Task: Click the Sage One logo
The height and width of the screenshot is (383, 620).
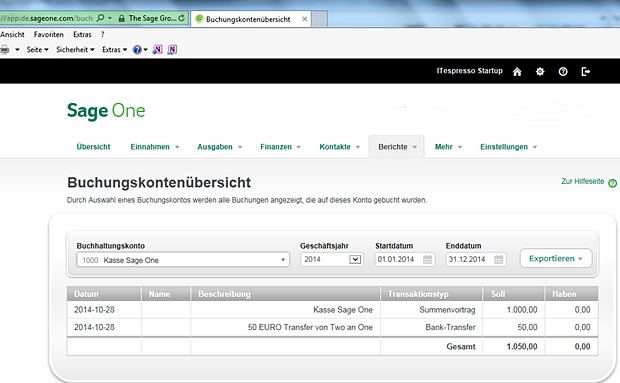Action: (x=106, y=111)
